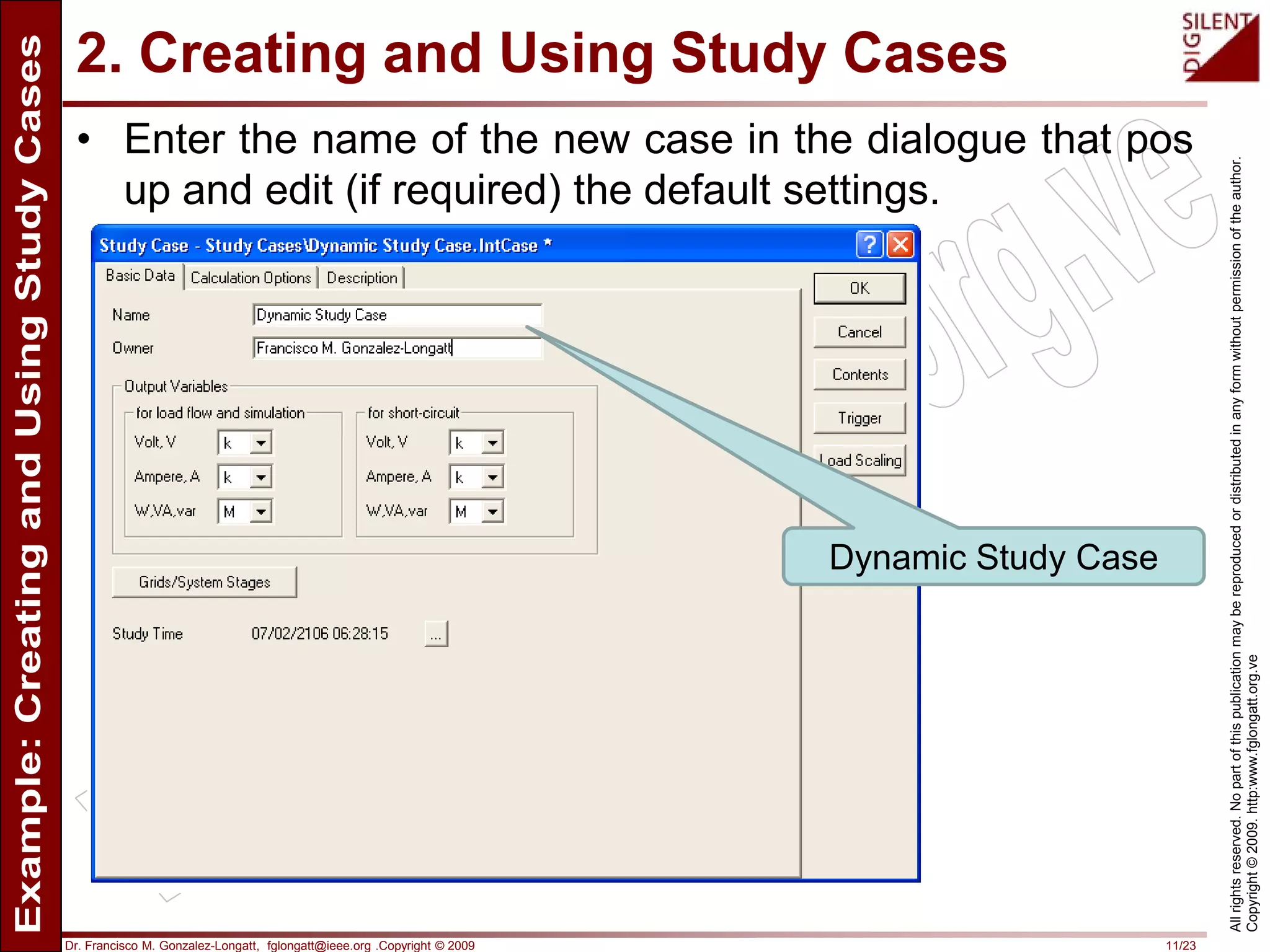Click into the Name text field
Image resolution: width=1270 pixels, height=952 pixels.
[x=397, y=315]
